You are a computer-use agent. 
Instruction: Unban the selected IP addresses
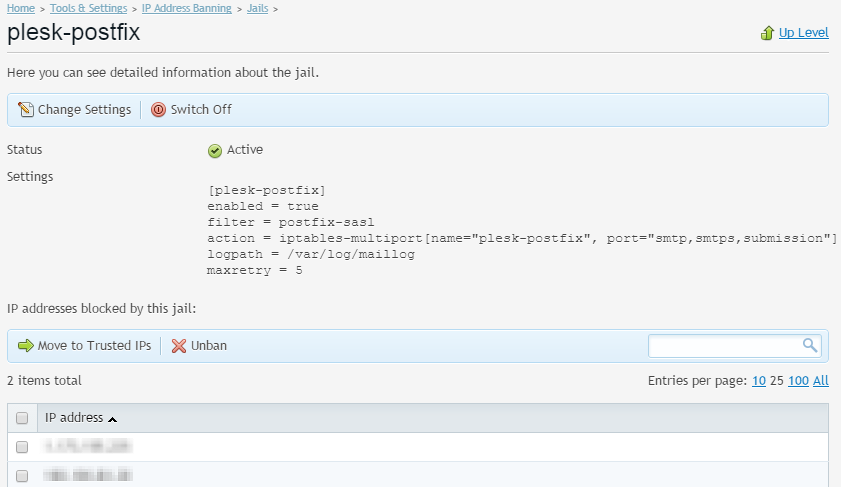coord(209,345)
